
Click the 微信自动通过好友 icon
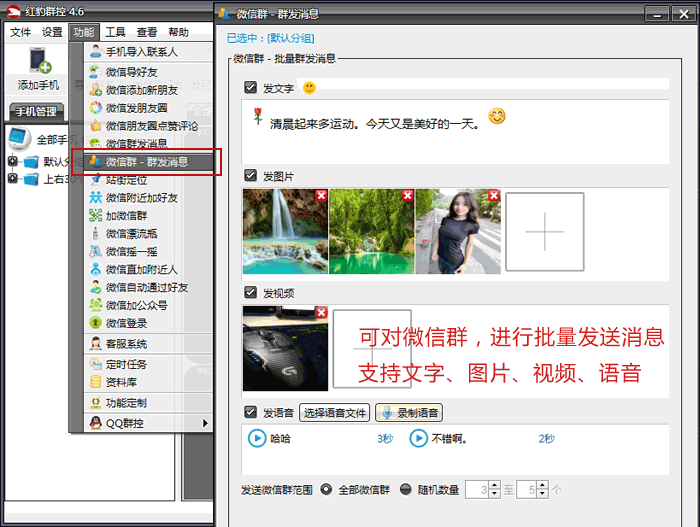pos(96,287)
